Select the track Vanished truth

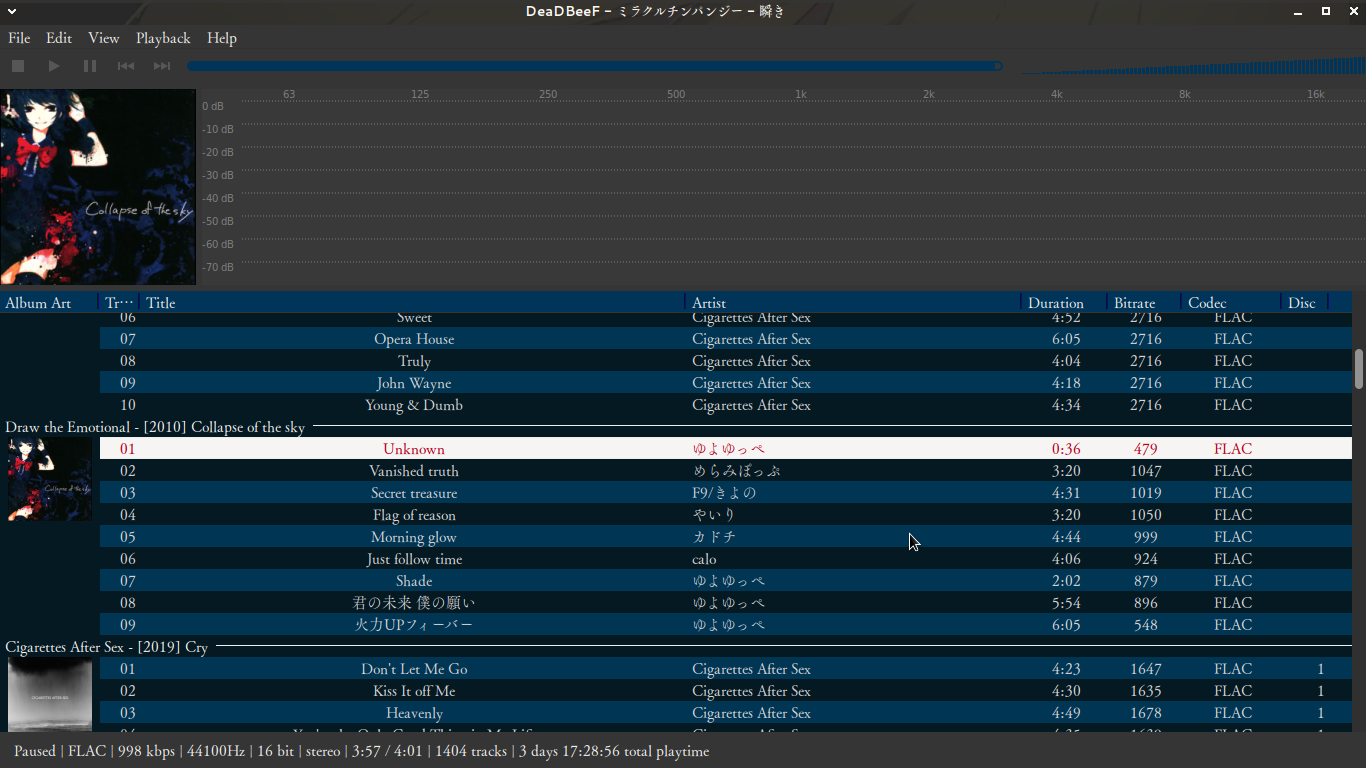pyautogui.click(x=414, y=471)
